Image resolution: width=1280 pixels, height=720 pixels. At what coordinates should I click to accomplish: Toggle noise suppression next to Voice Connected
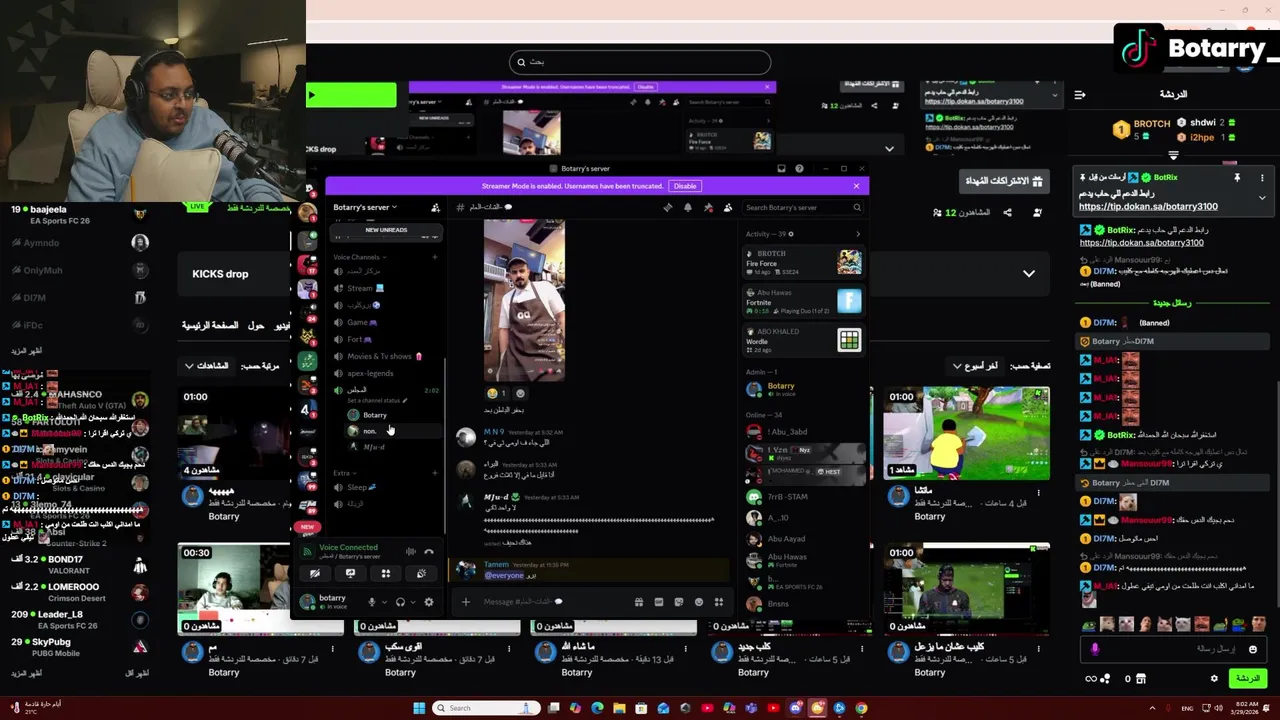tap(410, 551)
